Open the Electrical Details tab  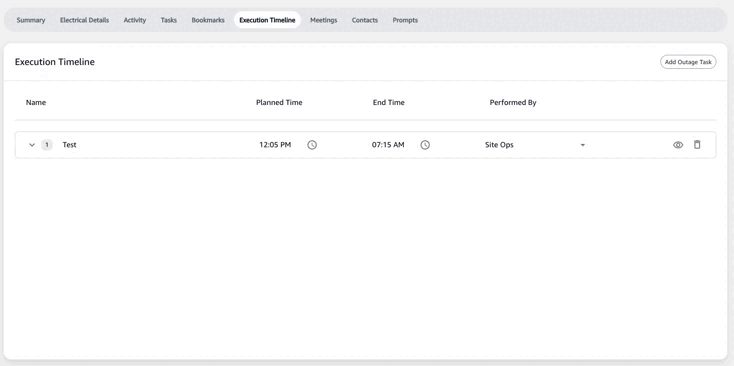point(84,20)
